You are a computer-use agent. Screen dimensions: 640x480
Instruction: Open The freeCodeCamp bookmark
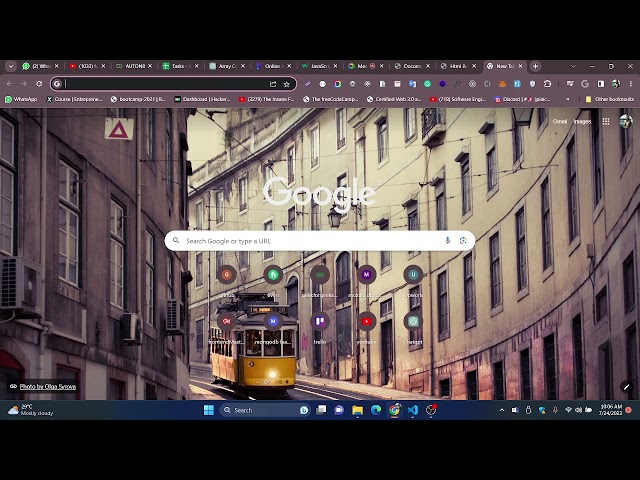click(331, 99)
